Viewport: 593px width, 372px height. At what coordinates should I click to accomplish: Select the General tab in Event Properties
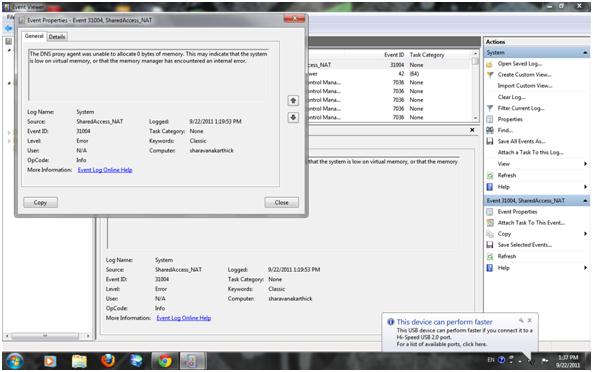coord(34,36)
